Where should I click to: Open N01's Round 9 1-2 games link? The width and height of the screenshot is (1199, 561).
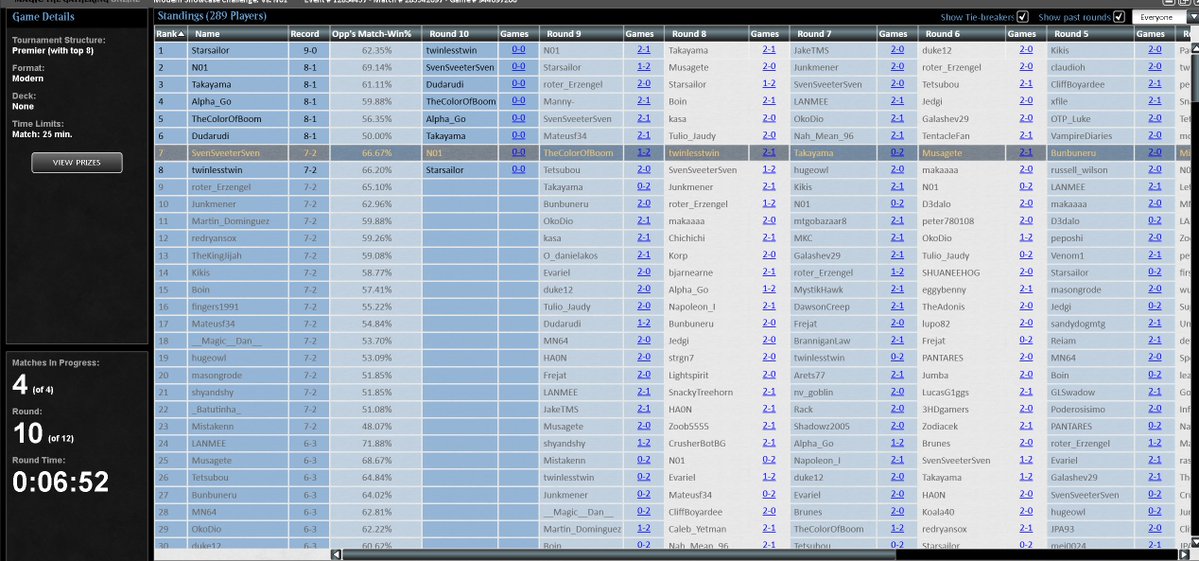pyautogui.click(x=643, y=67)
